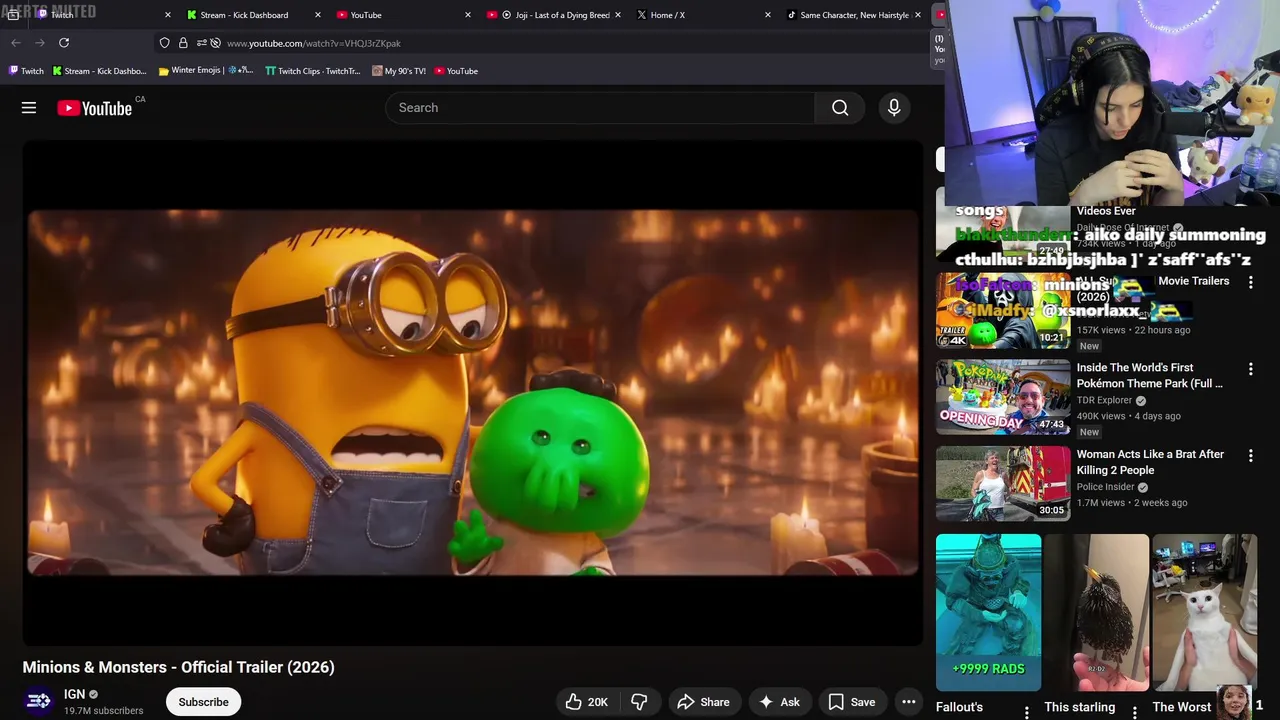Open the 10:21 trailer video thumbnail
Viewport: 1280px width, 720px height.
click(1003, 310)
